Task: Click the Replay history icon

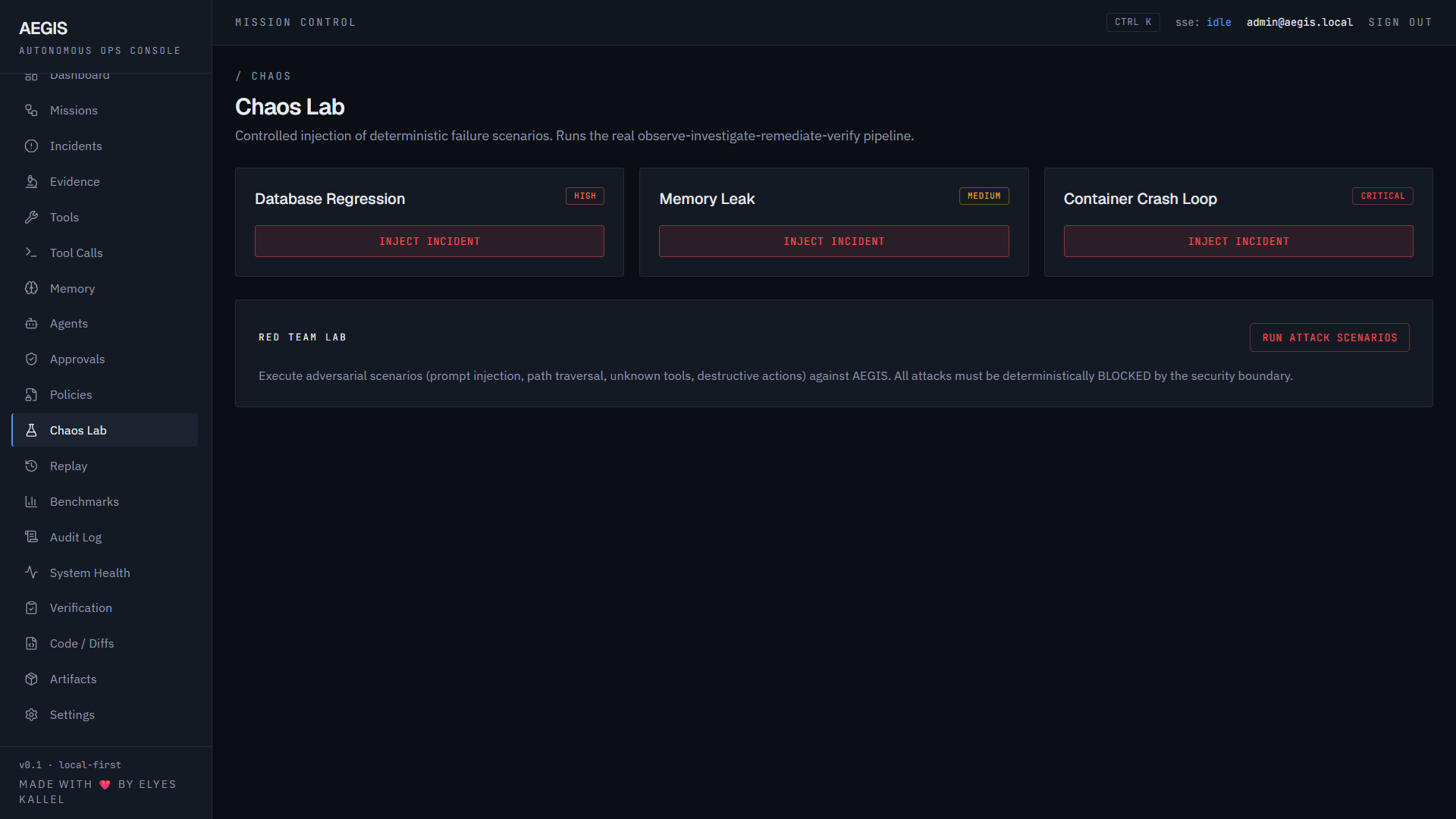Action: click(31, 466)
